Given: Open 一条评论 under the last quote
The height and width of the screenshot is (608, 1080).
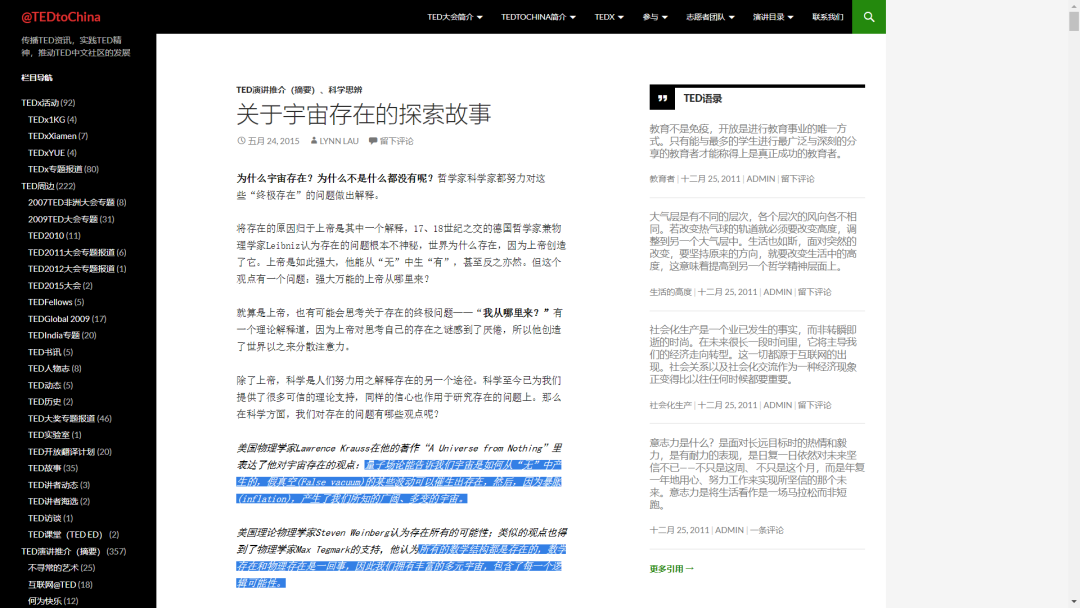Looking at the screenshot, I should click(767, 530).
